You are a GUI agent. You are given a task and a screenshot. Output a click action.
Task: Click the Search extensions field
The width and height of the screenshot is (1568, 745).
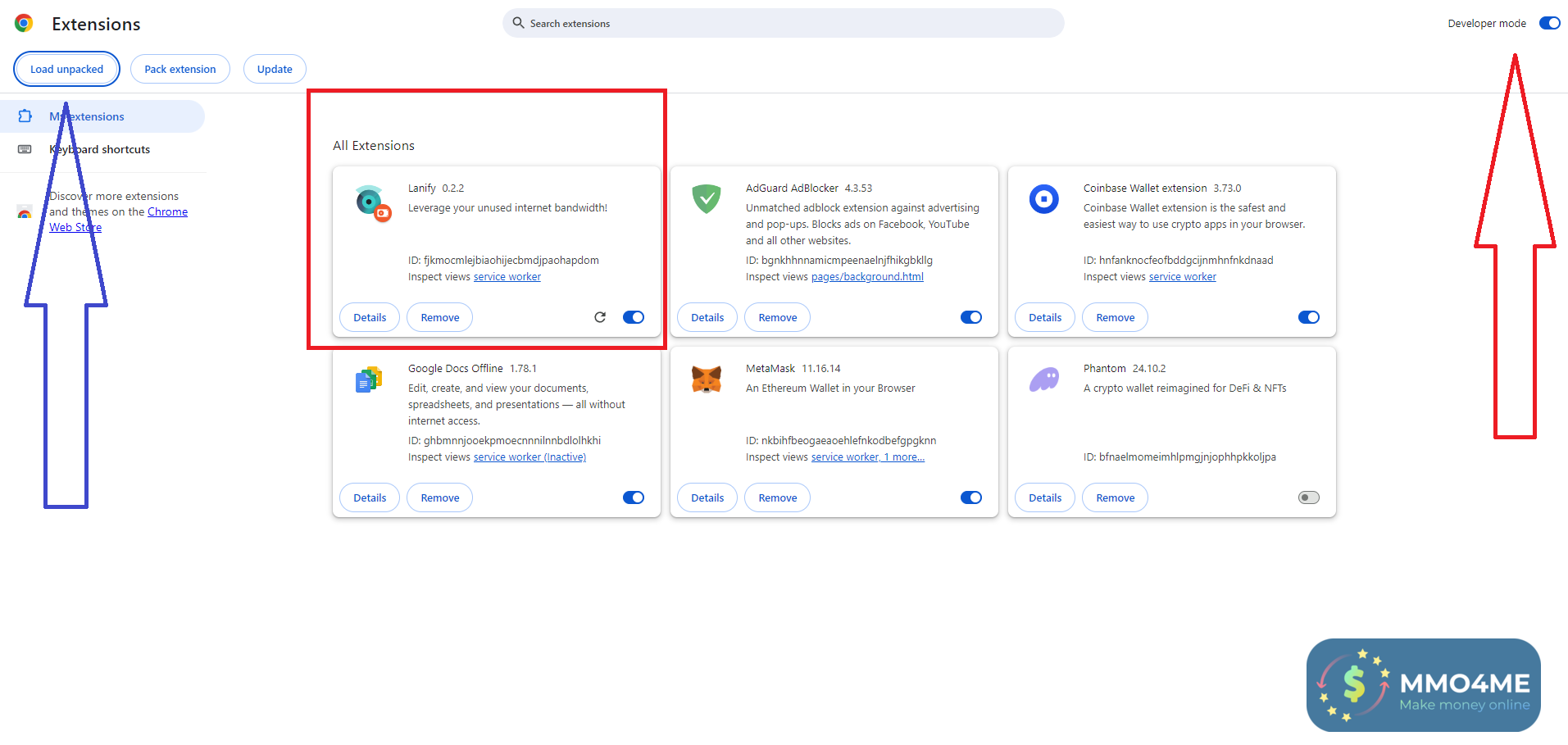pos(783,23)
